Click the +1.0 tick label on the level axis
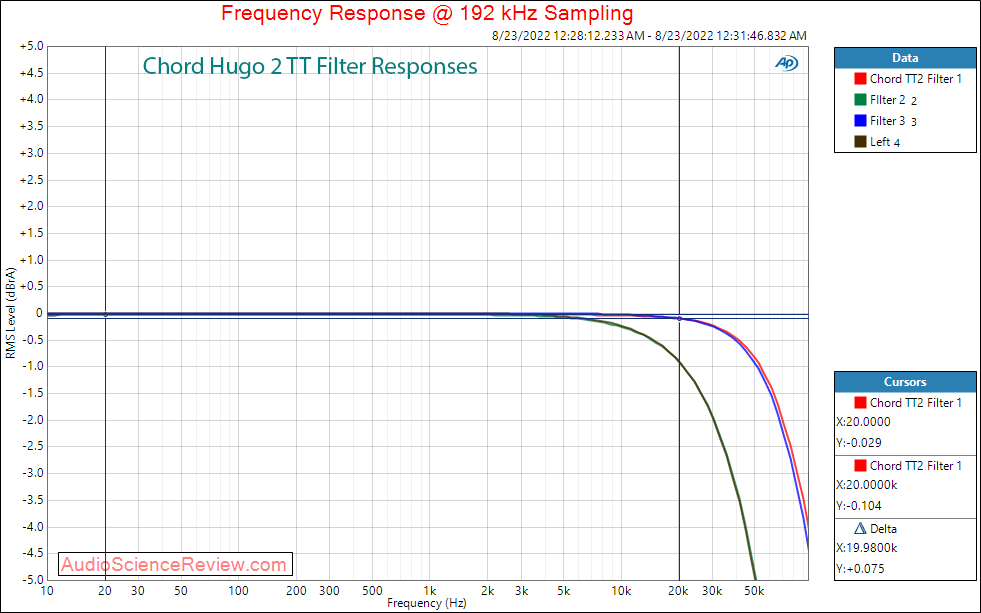 32,260
